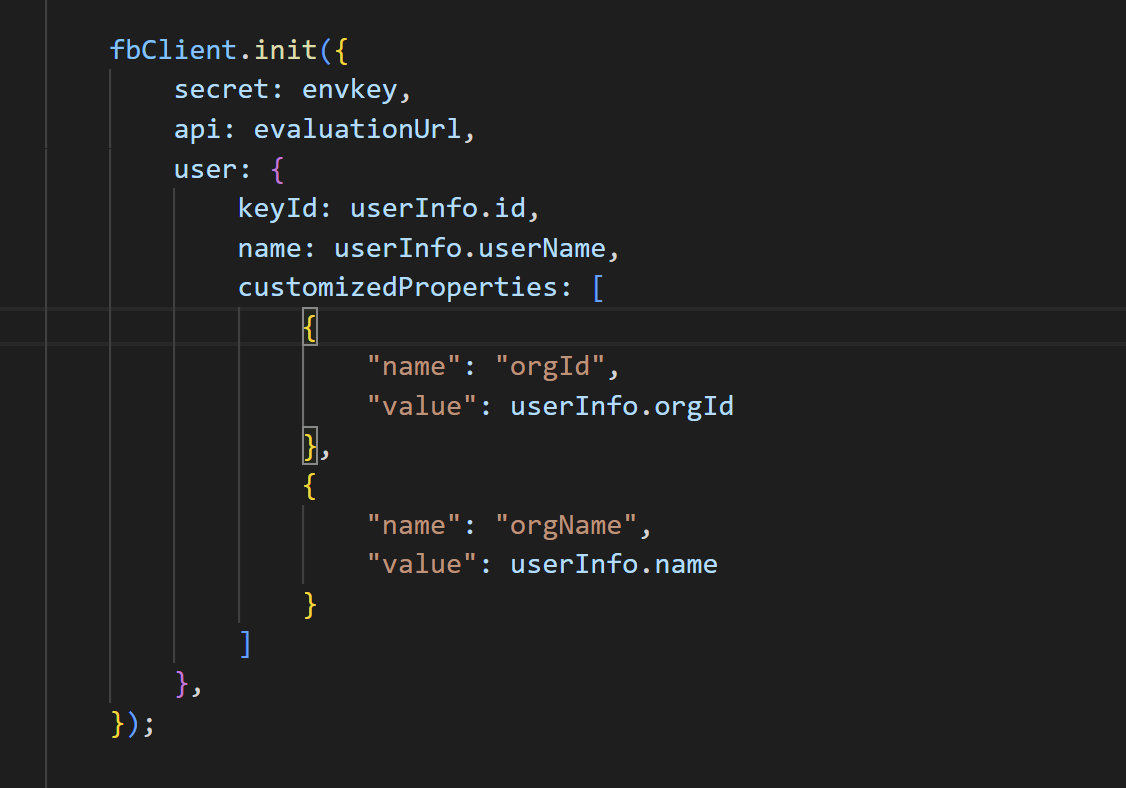Image resolution: width=1126 pixels, height=788 pixels.
Task: Click the "name" key above "orgId"
Action: click(x=414, y=367)
